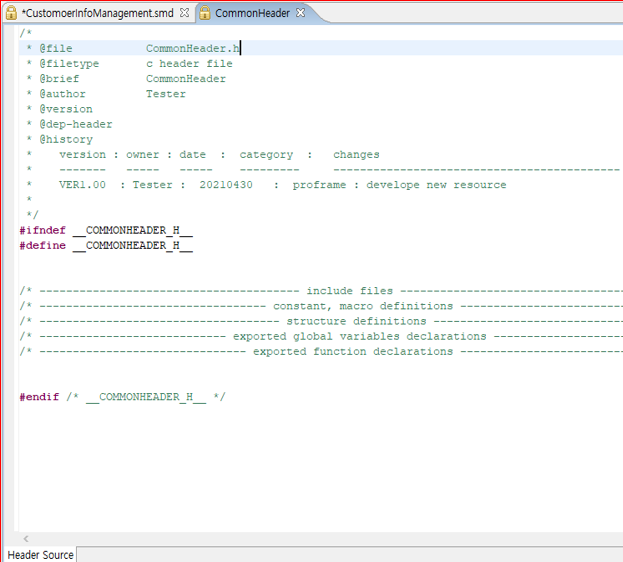Image resolution: width=623 pixels, height=562 pixels.
Task: Click the '@filetype' comment tag
Action: [69, 64]
